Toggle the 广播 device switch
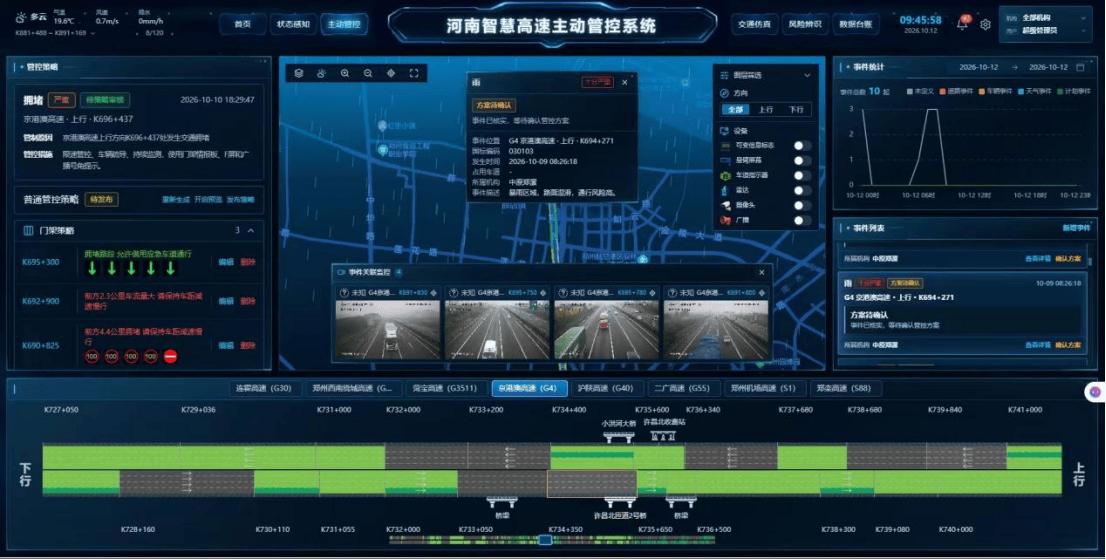1106x560 pixels. (801, 220)
